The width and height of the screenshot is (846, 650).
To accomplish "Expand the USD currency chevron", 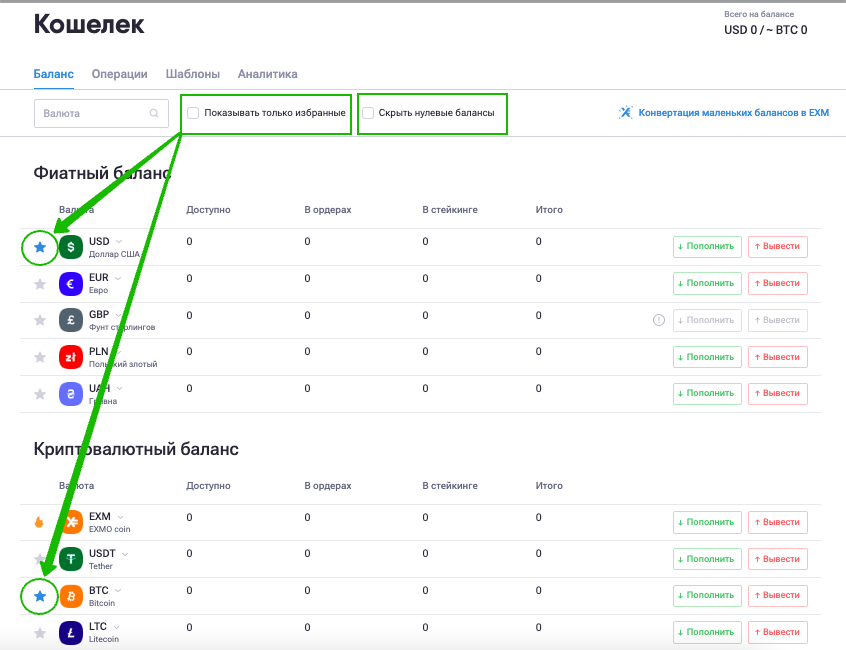I will click(119, 241).
